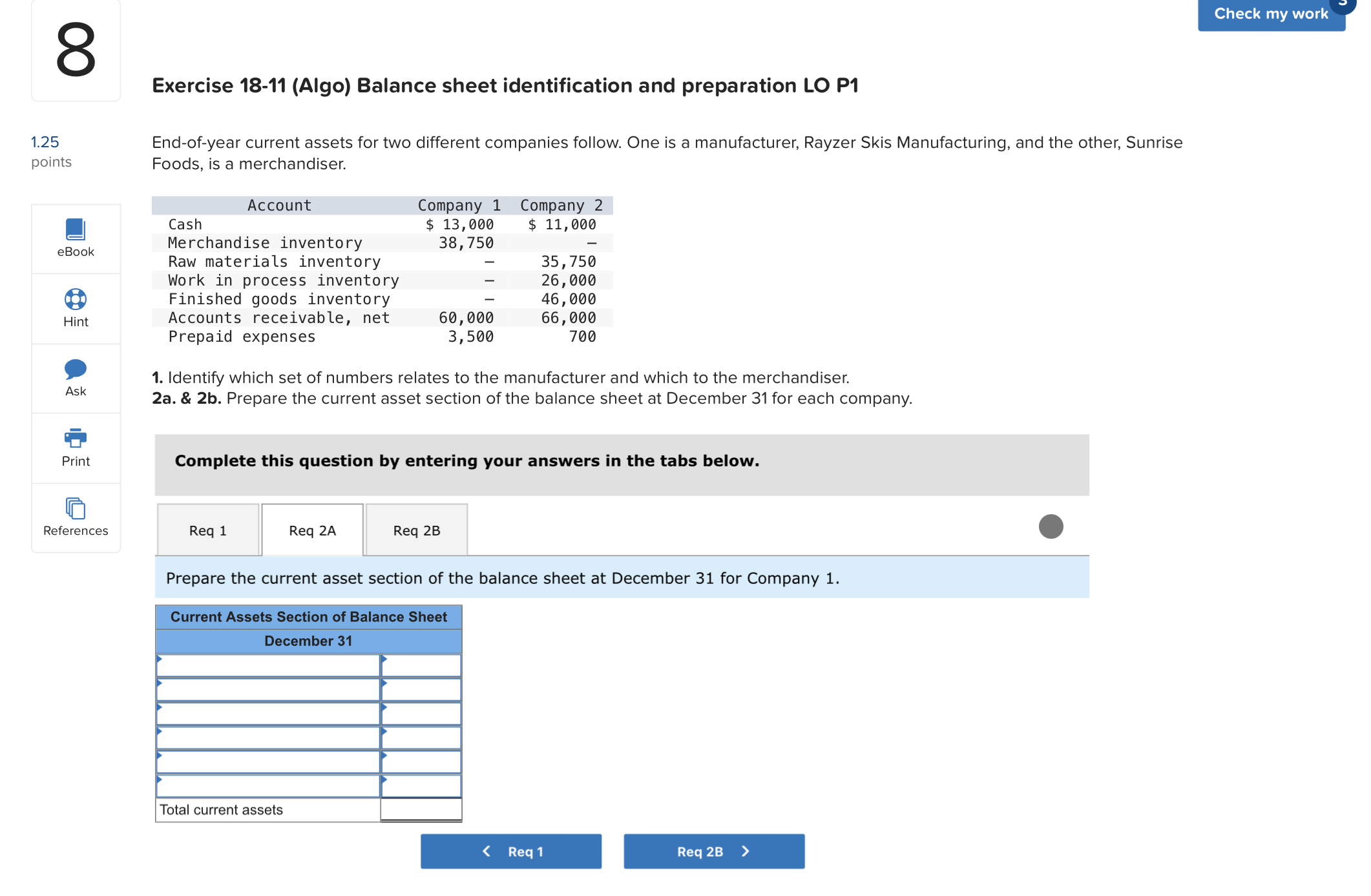Select the Req 2B tab

415,530
